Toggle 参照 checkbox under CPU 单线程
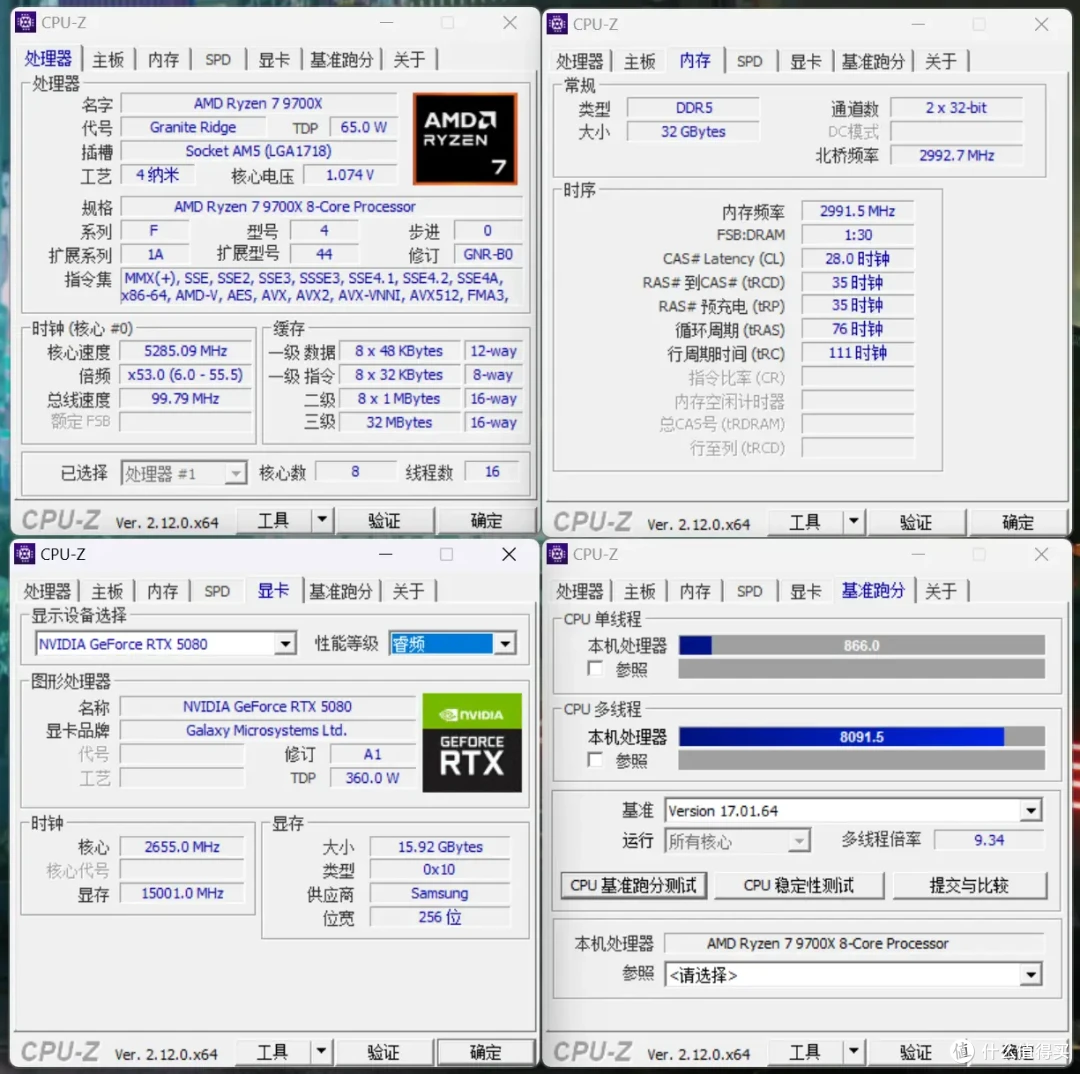The width and height of the screenshot is (1080, 1074). (595, 668)
